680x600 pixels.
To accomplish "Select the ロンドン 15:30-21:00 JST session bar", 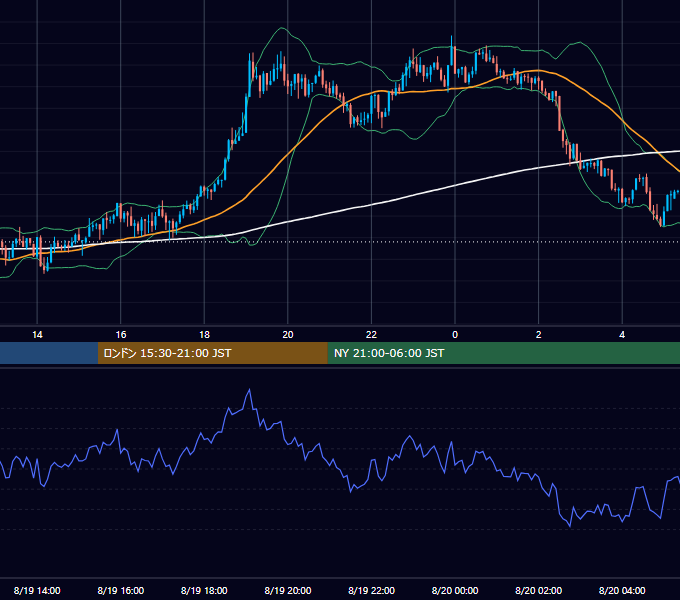I will tap(212, 353).
